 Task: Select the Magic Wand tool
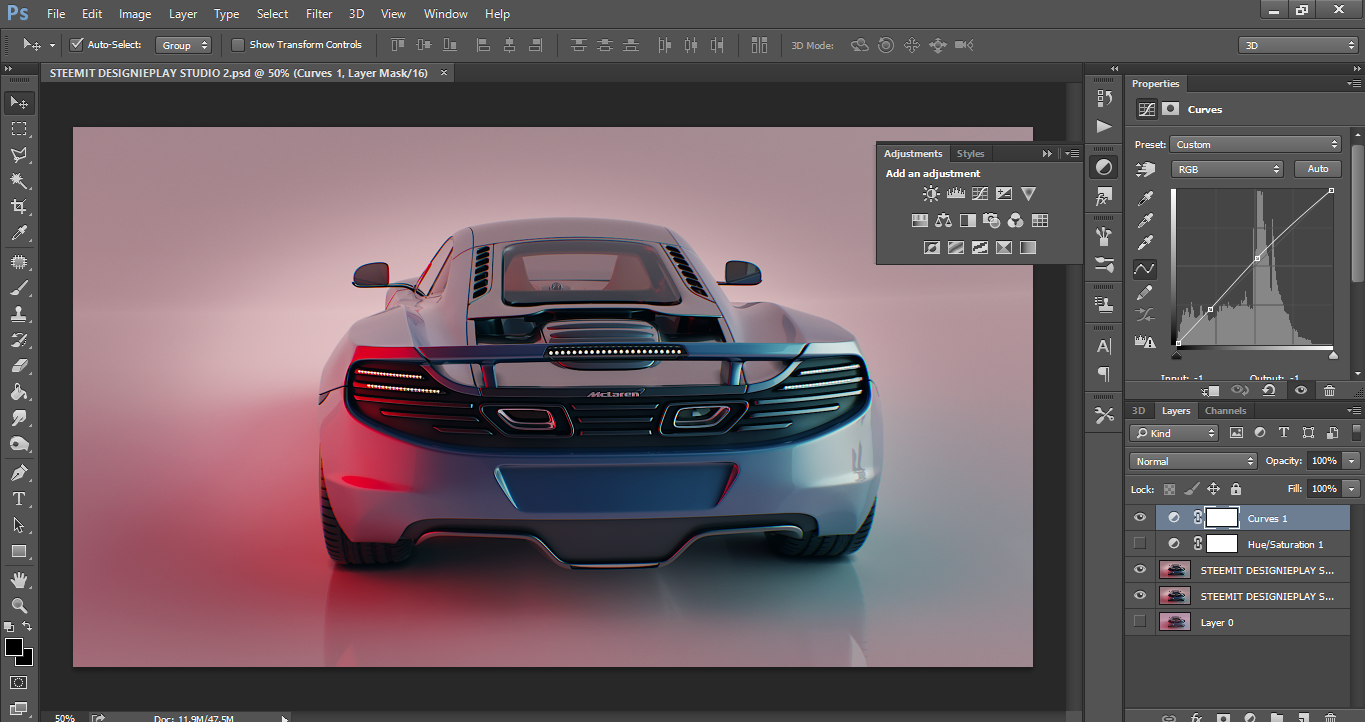click(x=19, y=181)
